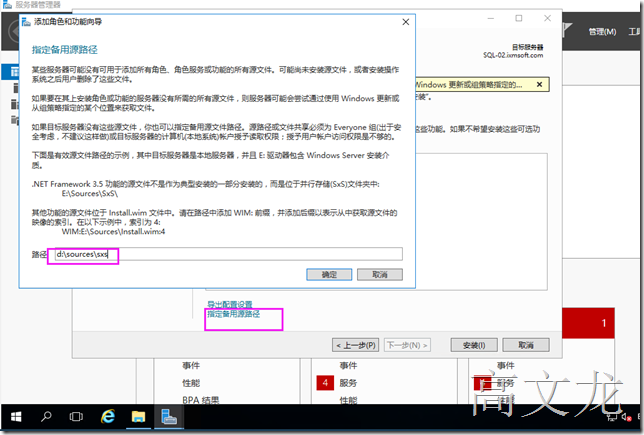Open File Explorer from the taskbar
Screen dimensions: 644x435
point(138,417)
